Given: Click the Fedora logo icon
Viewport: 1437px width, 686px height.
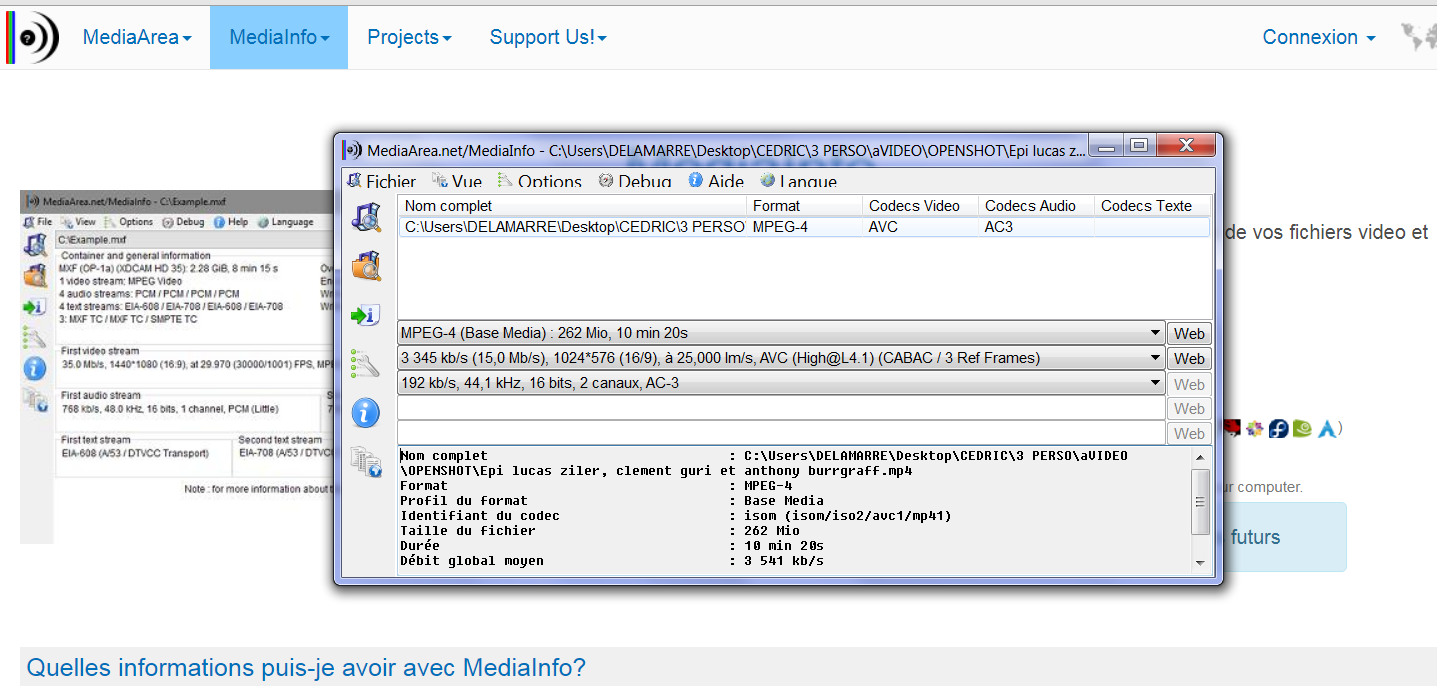Looking at the screenshot, I should 1278,429.
